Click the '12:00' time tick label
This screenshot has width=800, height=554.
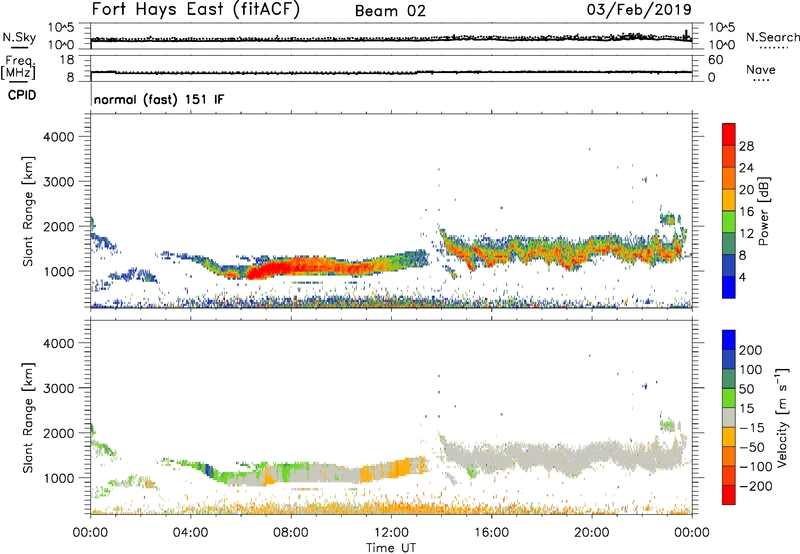(391, 533)
